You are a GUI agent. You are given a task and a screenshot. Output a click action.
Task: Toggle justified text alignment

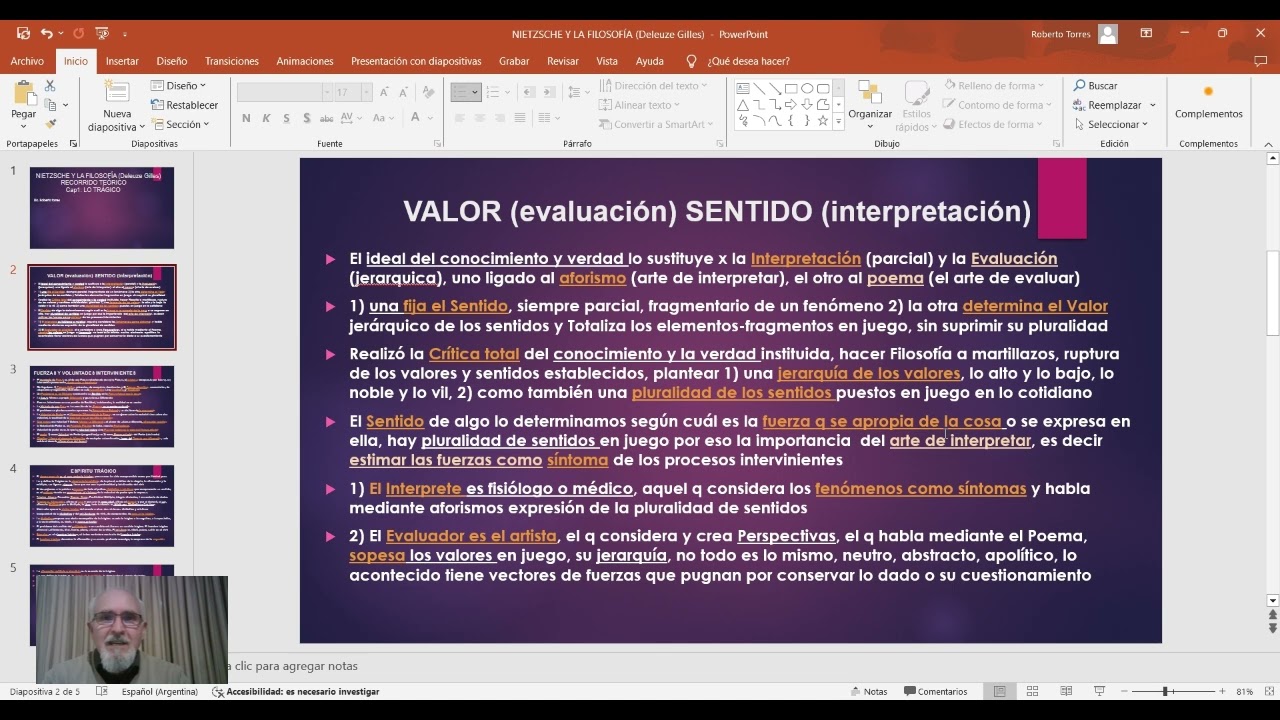click(x=520, y=118)
